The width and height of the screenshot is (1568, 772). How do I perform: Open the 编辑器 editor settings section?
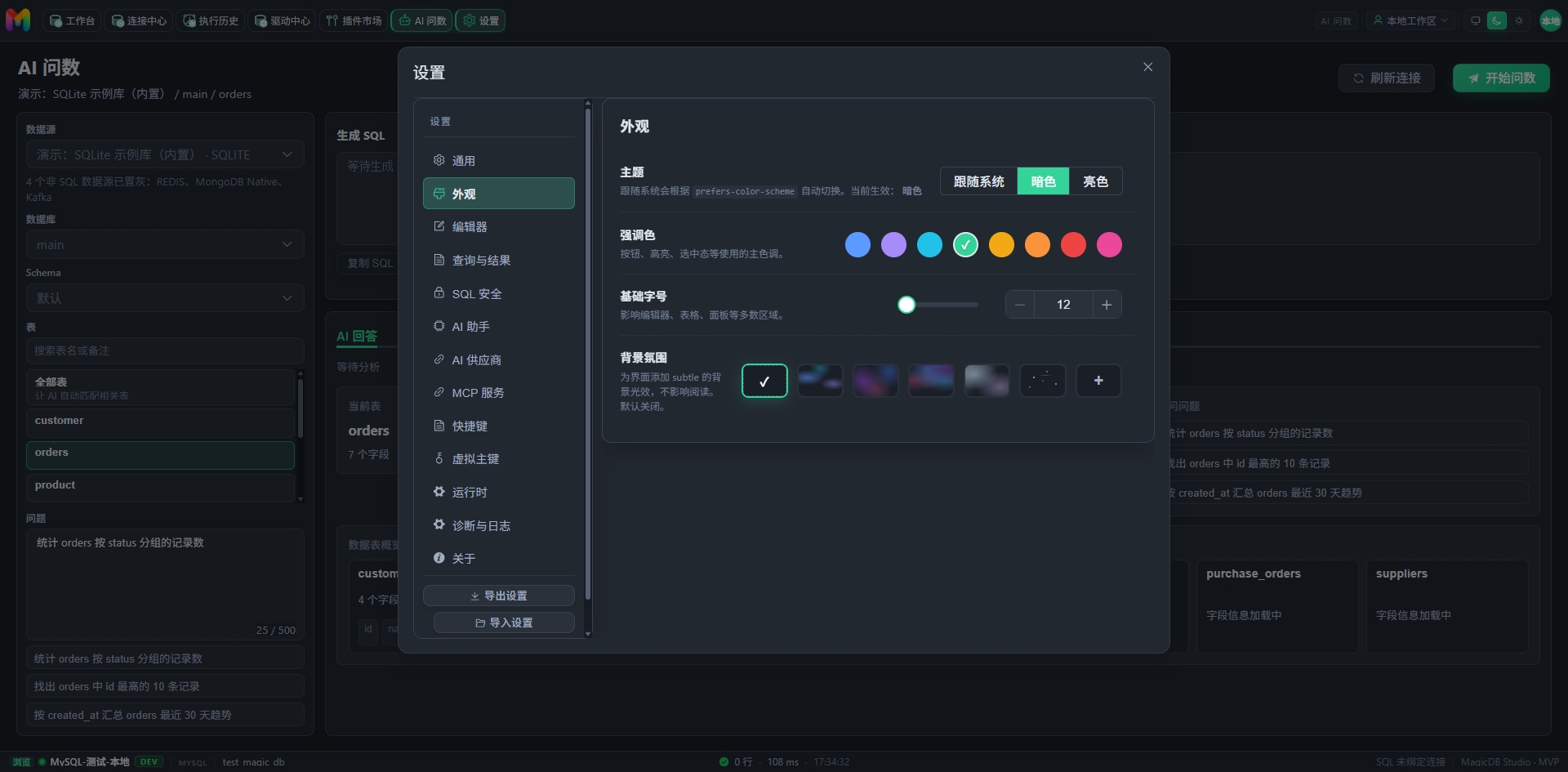[x=498, y=226]
